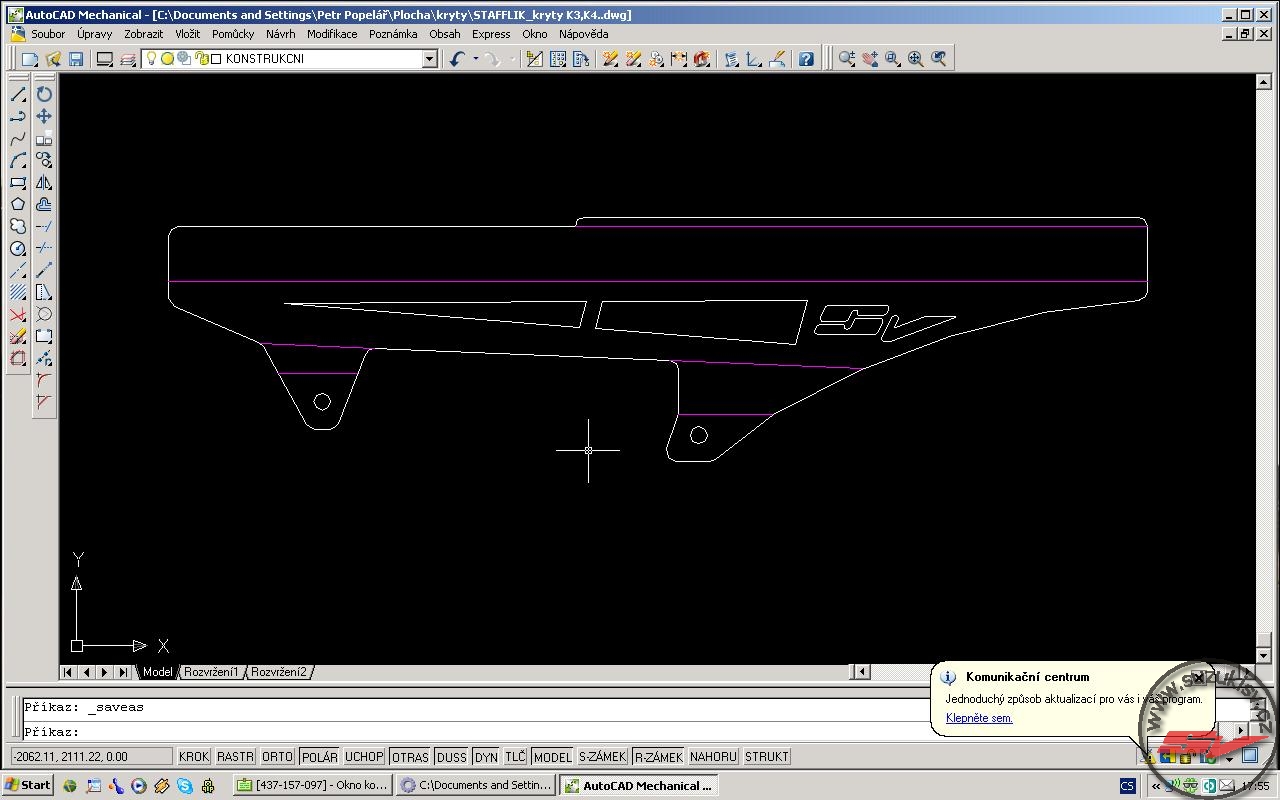The image size is (1280, 800).
Task: Click the Save diskette icon
Action: 76,59
